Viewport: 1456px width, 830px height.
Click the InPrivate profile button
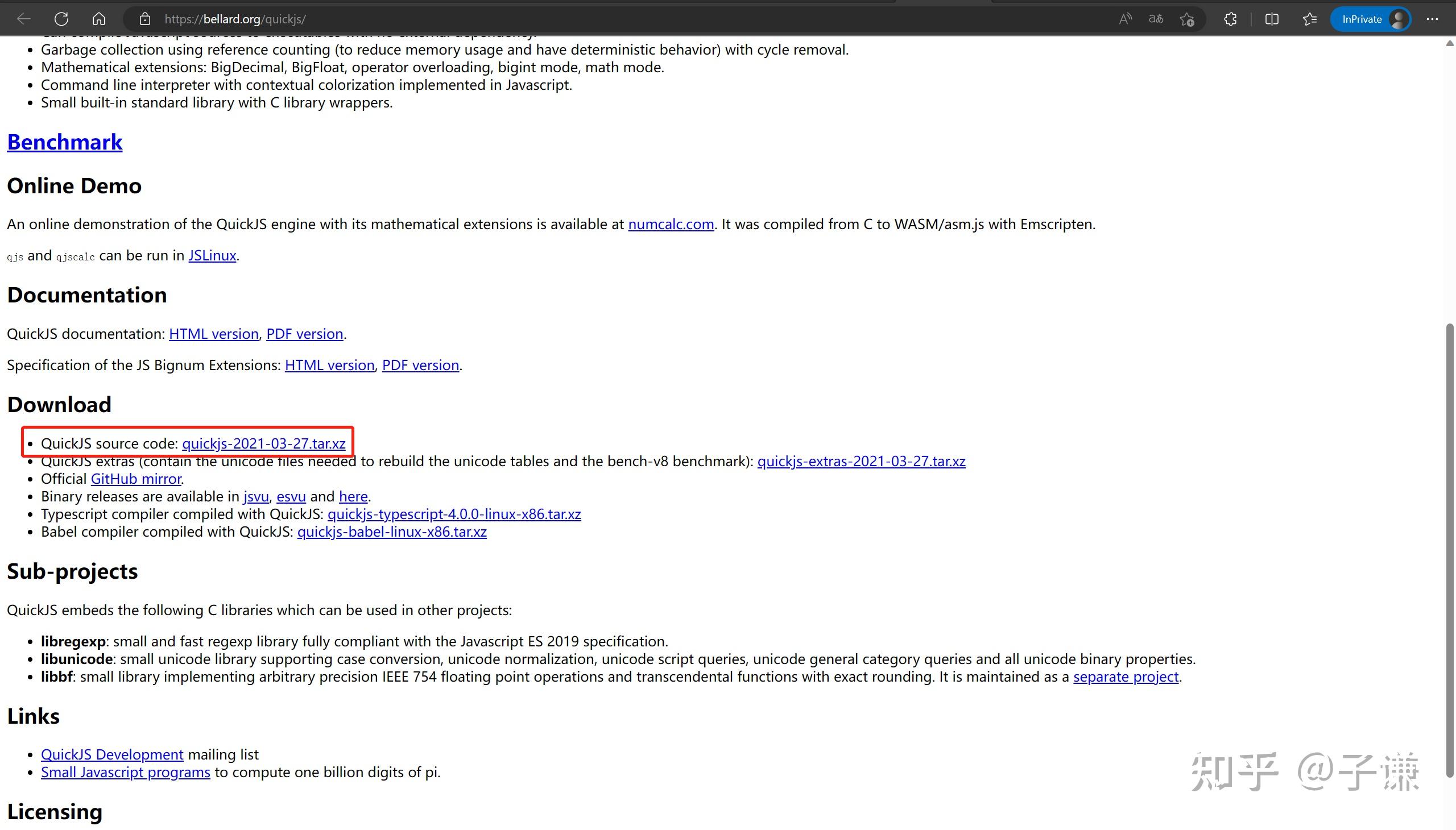click(1371, 19)
